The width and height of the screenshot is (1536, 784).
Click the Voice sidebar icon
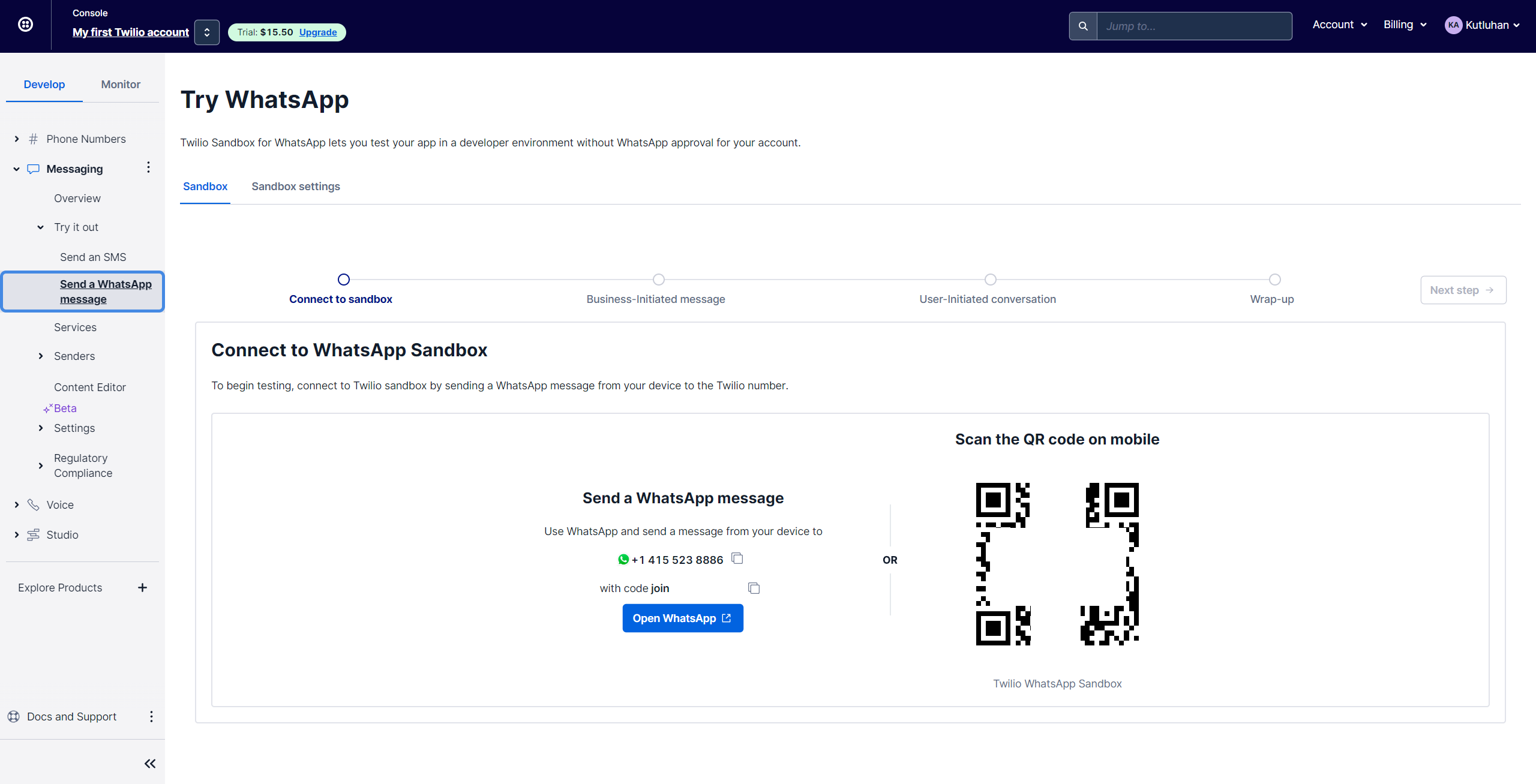click(33, 504)
